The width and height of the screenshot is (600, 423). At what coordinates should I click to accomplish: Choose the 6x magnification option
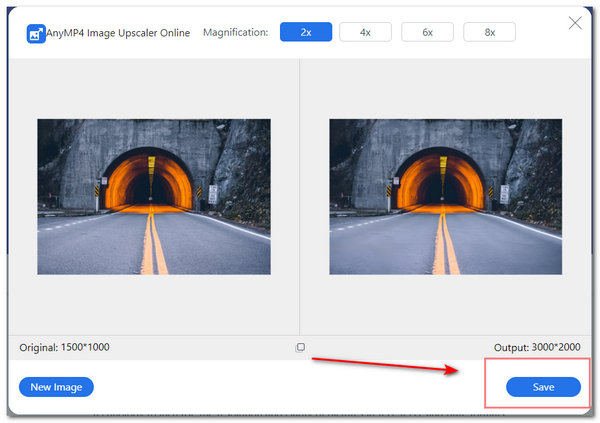tap(427, 32)
